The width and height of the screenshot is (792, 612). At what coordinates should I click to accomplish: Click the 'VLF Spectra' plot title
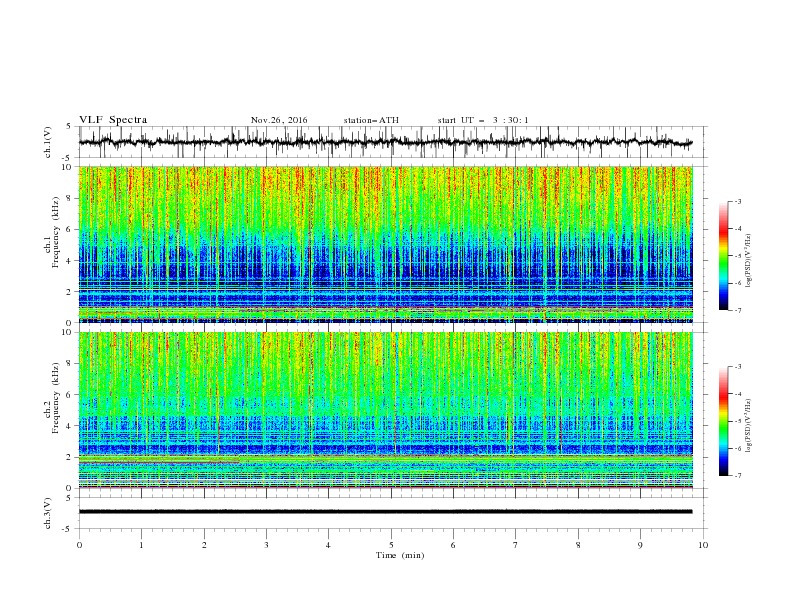pos(113,120)
